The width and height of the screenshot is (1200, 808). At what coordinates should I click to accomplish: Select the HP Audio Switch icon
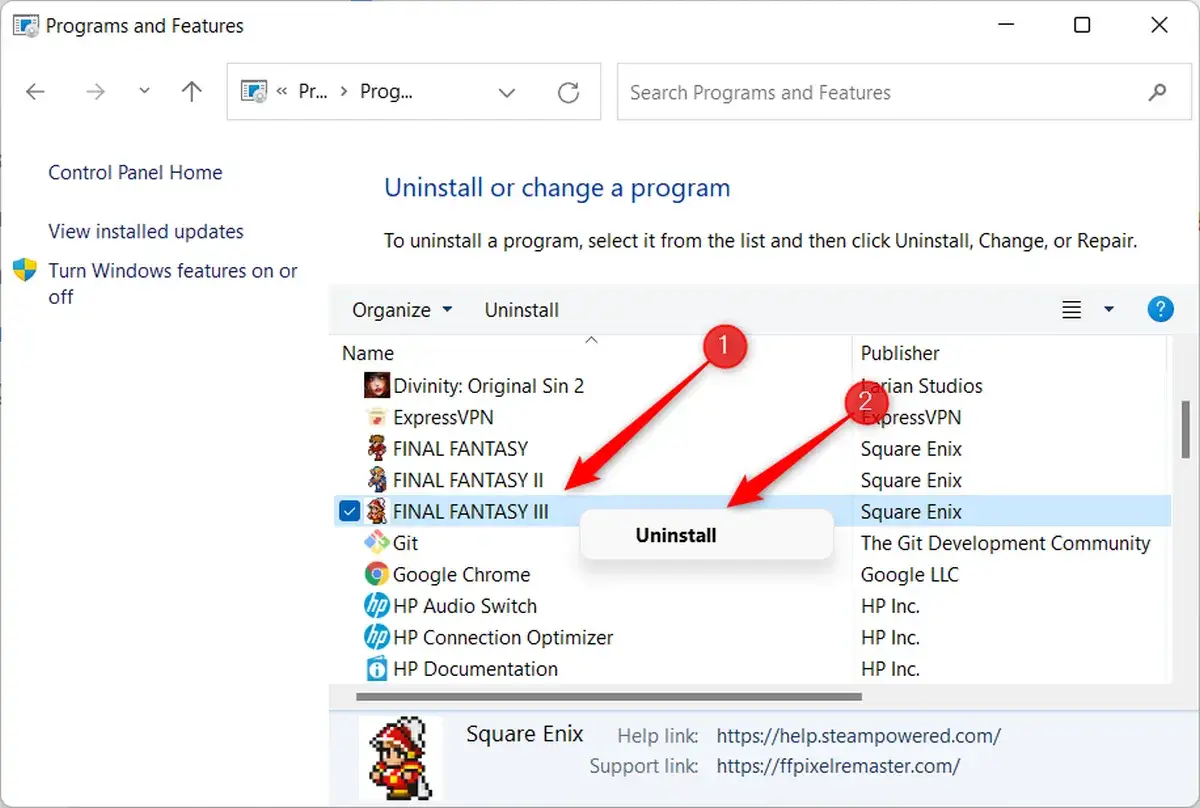377,606
